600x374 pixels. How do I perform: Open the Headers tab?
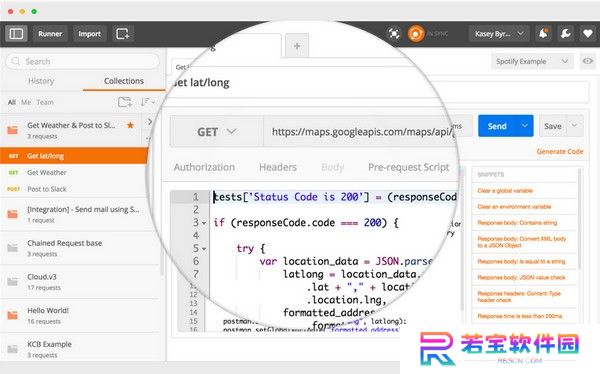pos(278,167)
